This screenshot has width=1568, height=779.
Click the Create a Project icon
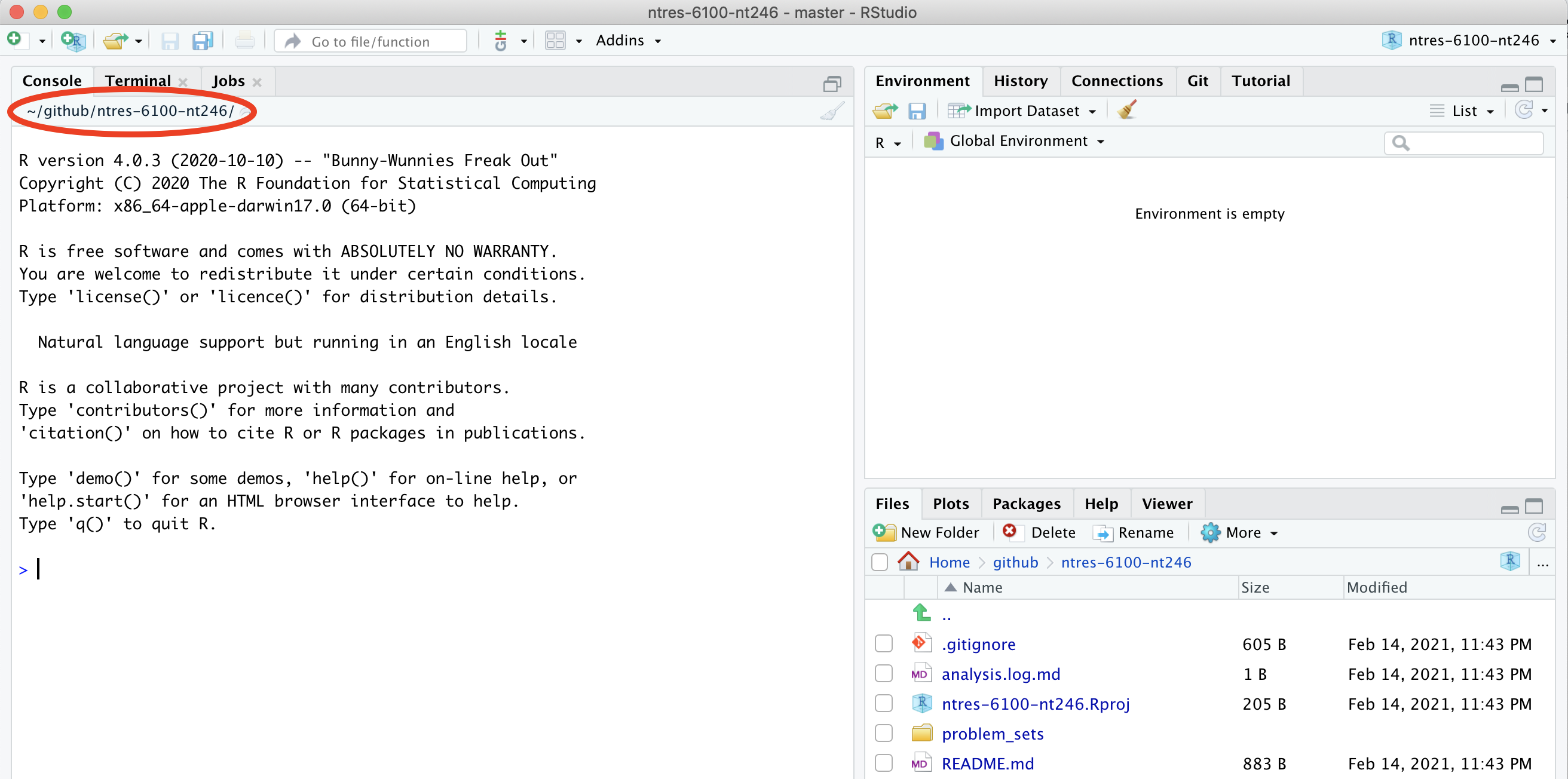tap(72, 41)
